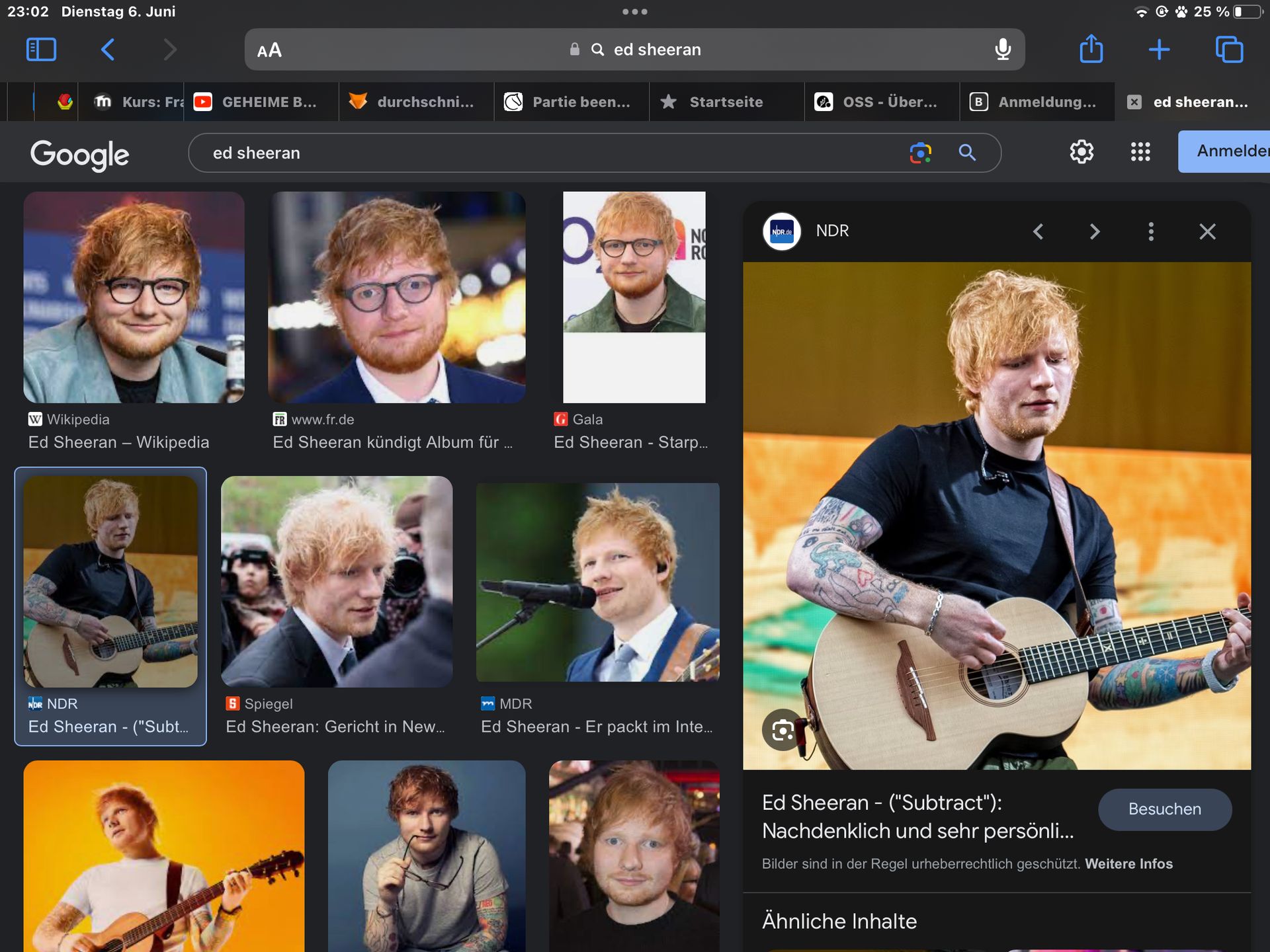
Task: Open a new tab with plus icon
Action: coord(1159,50)
